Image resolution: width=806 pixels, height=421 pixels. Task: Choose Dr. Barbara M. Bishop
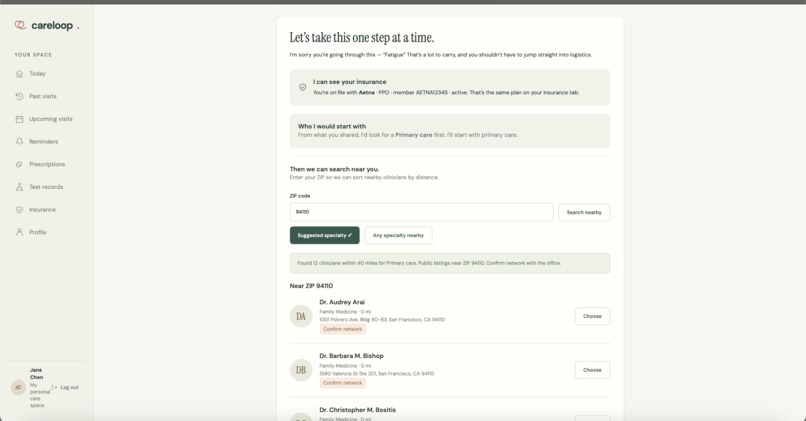[x=592, y=370]
